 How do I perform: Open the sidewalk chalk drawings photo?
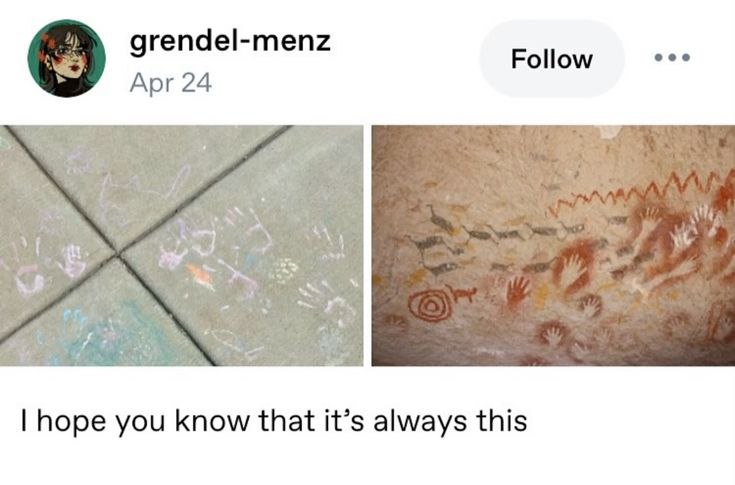[181, 246]
